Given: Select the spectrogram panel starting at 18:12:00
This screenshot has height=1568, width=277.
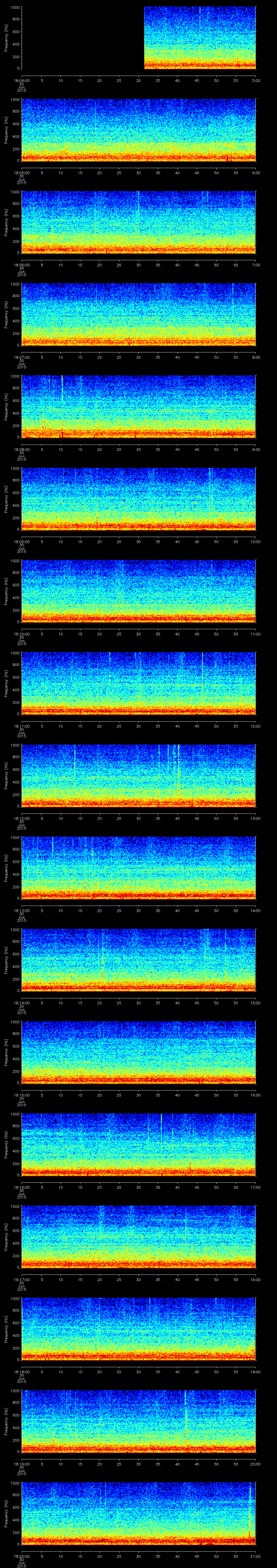Looking at the screenshot, I should [139, 775].
